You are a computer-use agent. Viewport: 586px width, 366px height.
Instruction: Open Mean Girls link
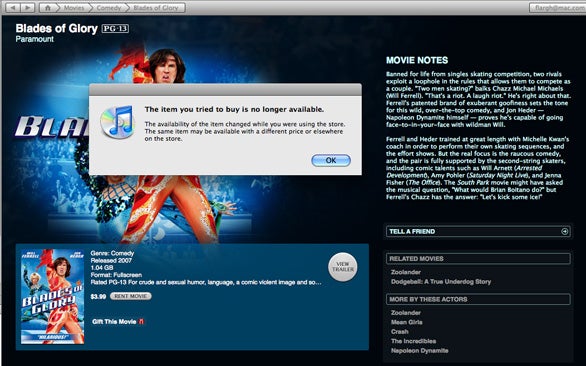click(407, 322)
